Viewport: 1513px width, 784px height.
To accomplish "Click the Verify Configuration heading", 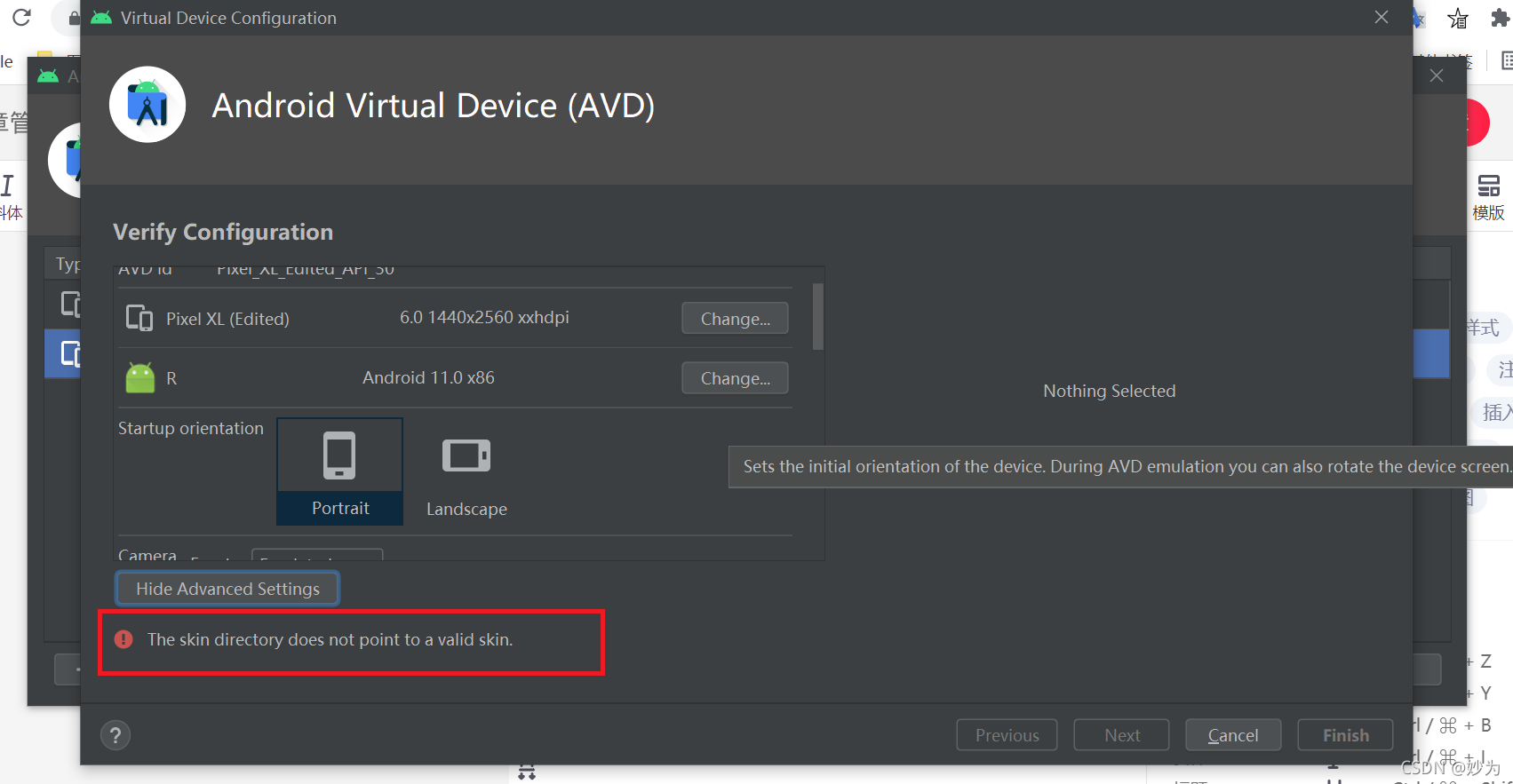I will click(223, 232).
